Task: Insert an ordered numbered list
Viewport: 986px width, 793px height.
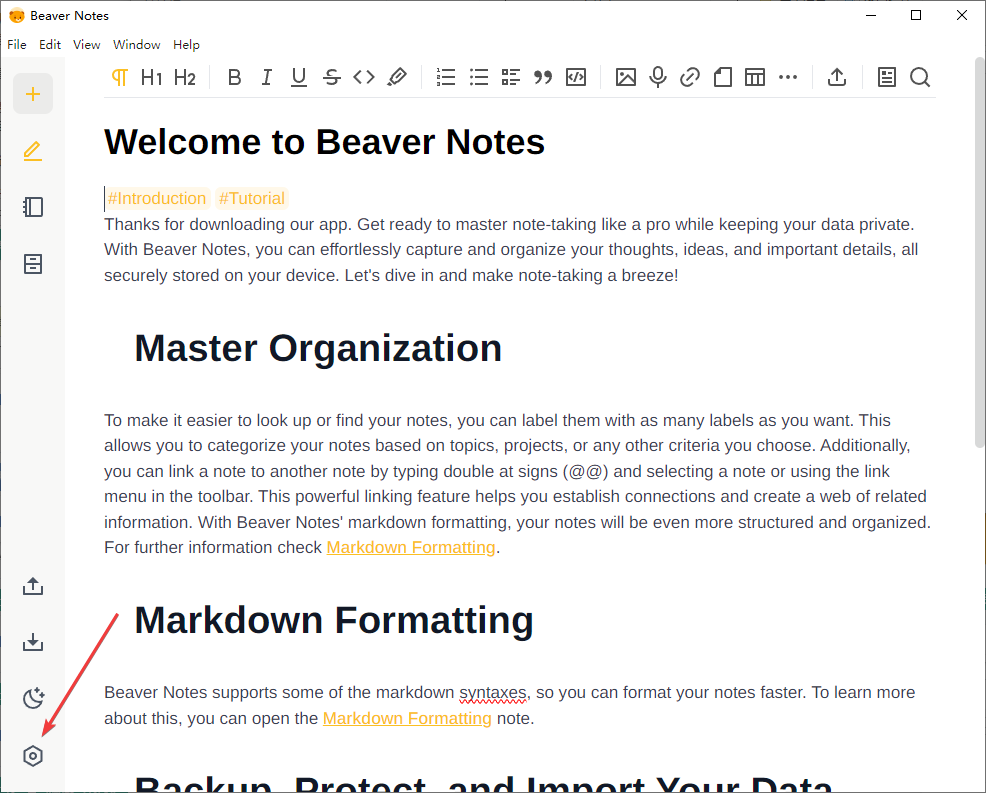Action: pyautogui.click(x=446, y=77)
